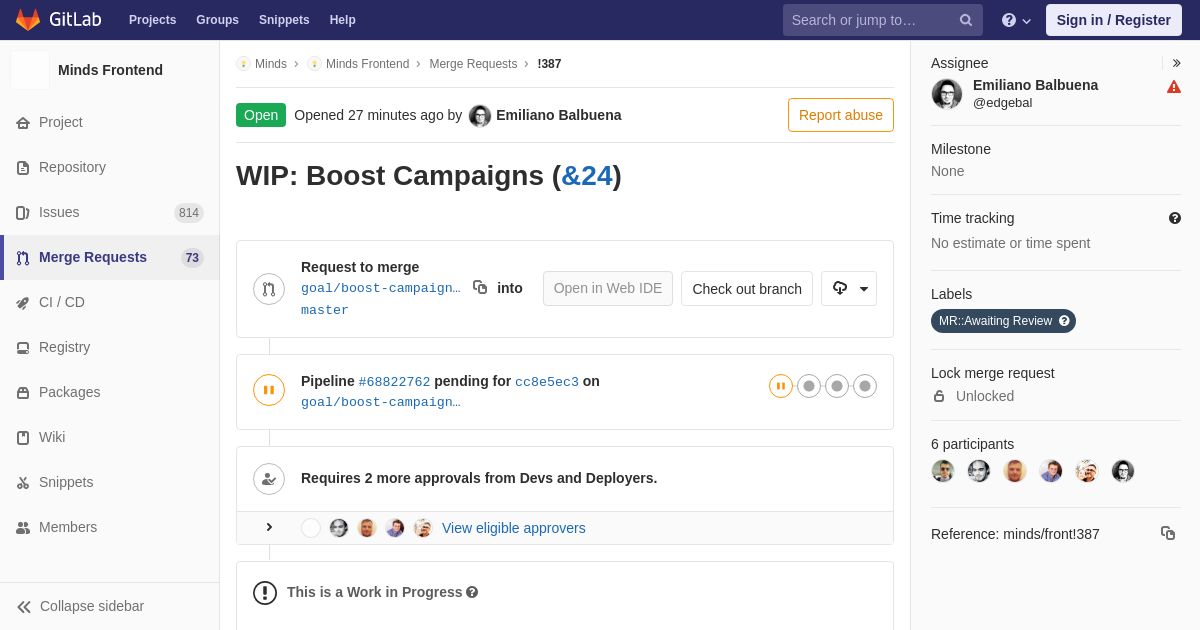Collapse the right sidebar with double chevron
Screen dimensions: 1200x630
click(x=1176, y=63)
